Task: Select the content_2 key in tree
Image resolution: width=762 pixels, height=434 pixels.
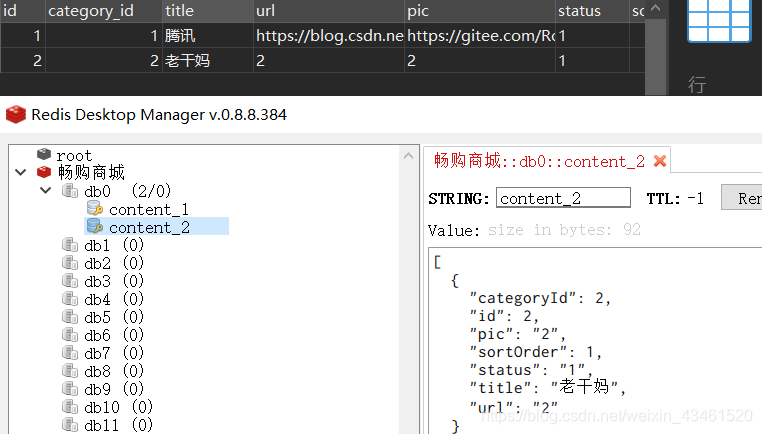Action: click(149, 227)
